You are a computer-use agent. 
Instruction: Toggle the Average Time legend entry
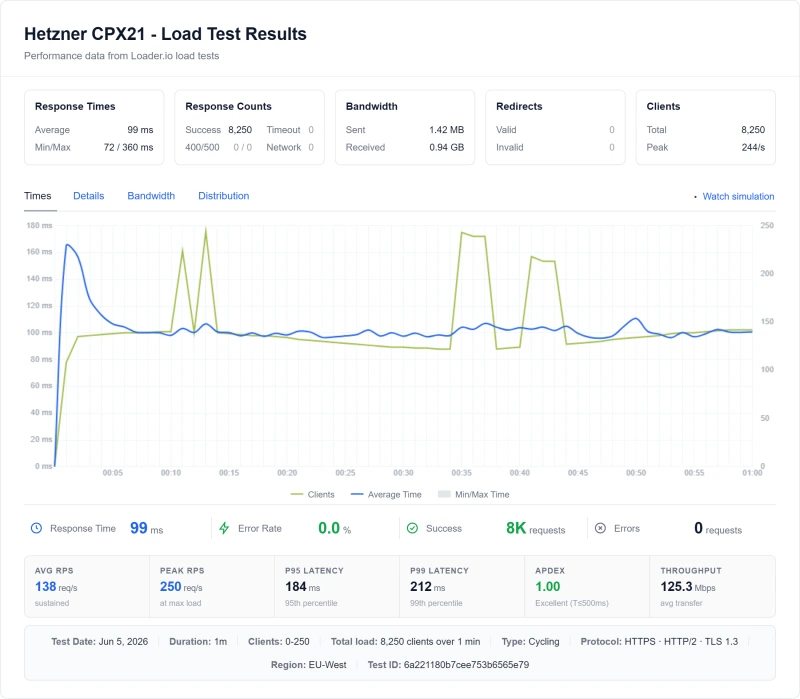386,494
